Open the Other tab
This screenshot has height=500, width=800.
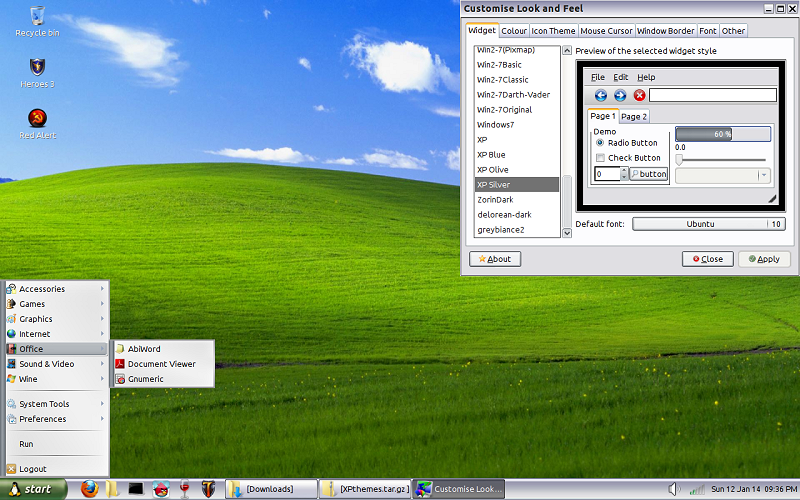[733, 31]
